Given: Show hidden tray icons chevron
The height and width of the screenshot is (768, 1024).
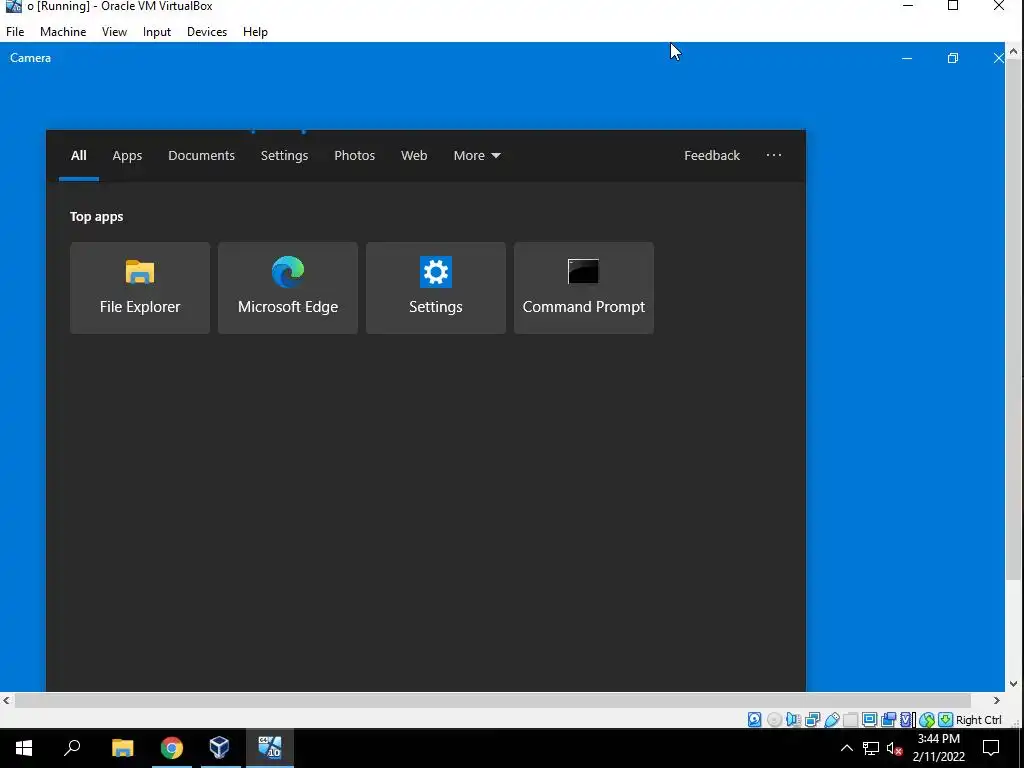Looking at the screenshot, I should [x=846, y=748].
